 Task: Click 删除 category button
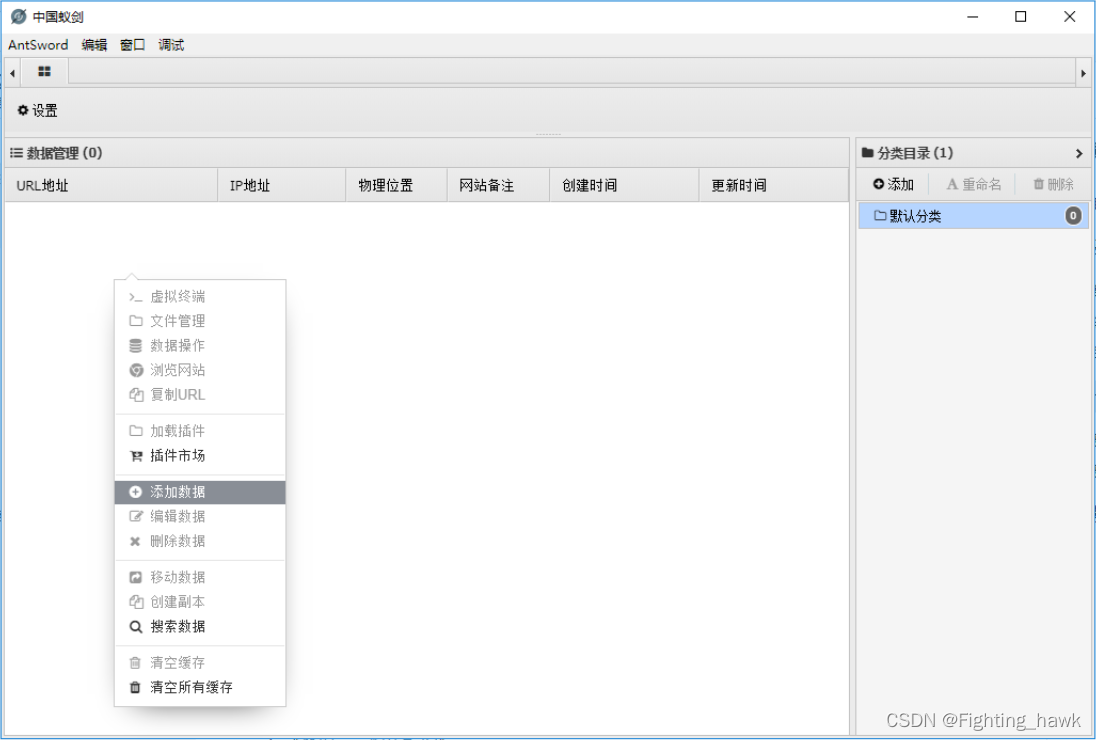pyautogui.click(x=1053, y=184)
